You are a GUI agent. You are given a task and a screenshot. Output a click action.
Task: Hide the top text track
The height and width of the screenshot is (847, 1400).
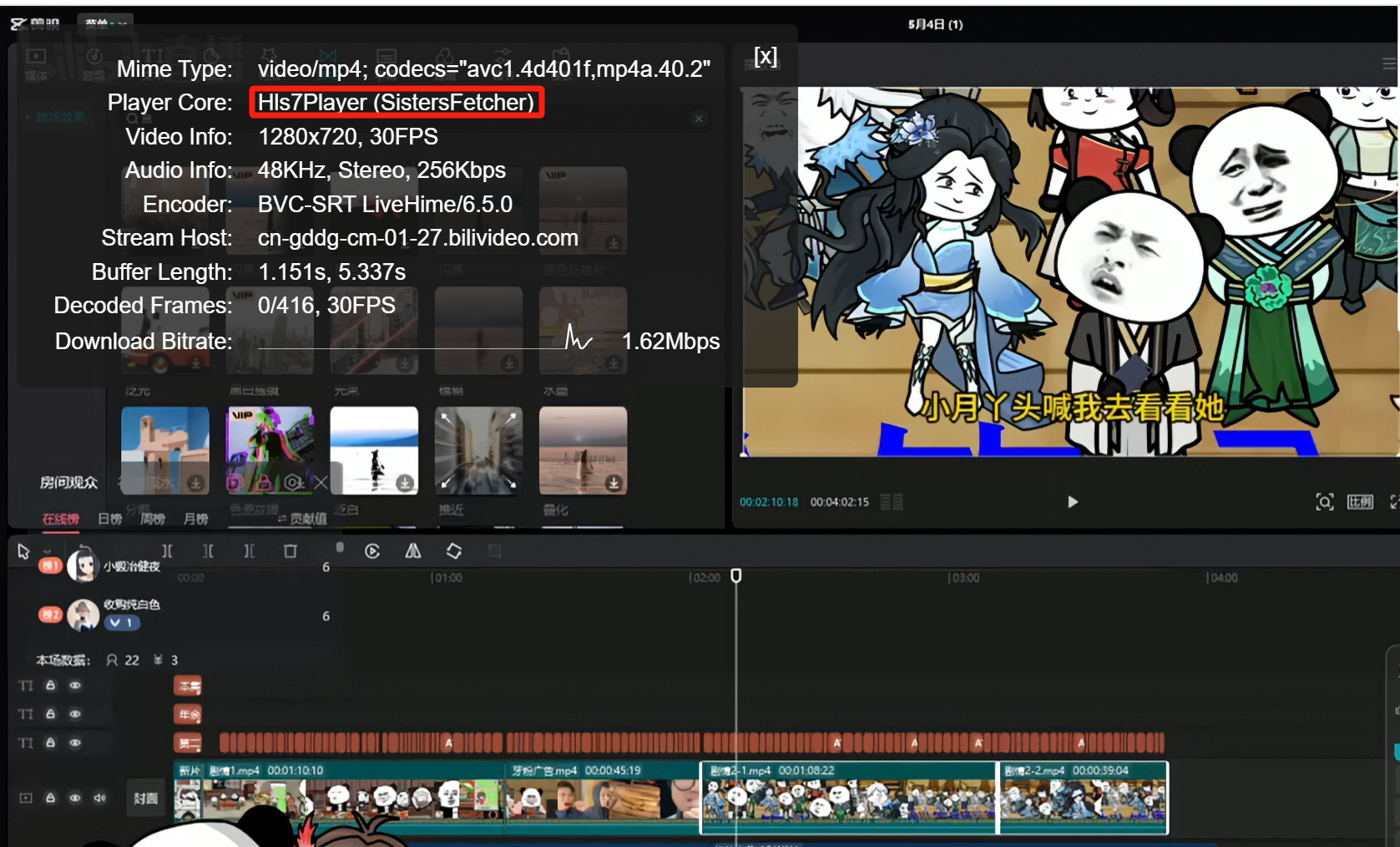[75, 686]
